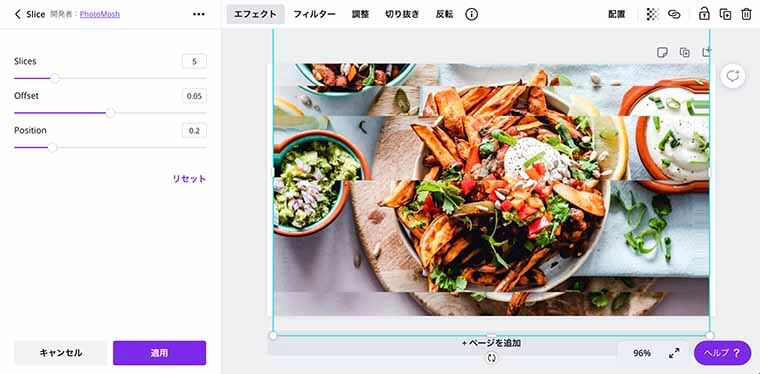Click the Offset slider handle

tap(111, 113)
